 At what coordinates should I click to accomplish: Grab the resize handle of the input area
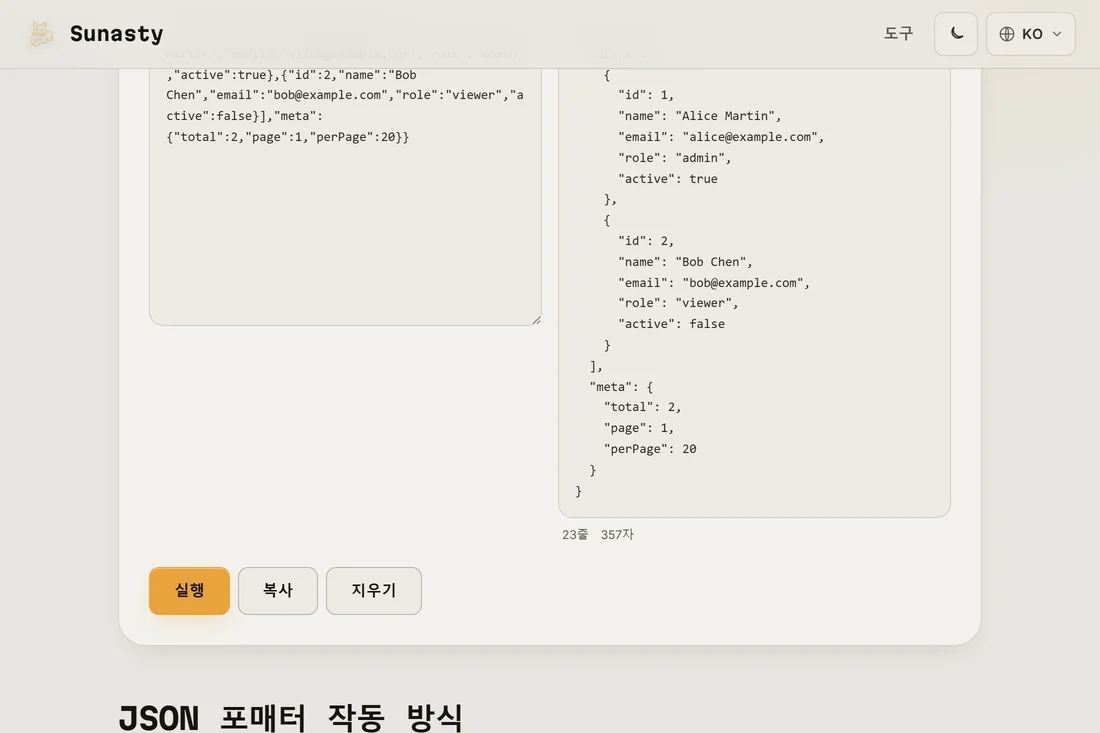536,320
